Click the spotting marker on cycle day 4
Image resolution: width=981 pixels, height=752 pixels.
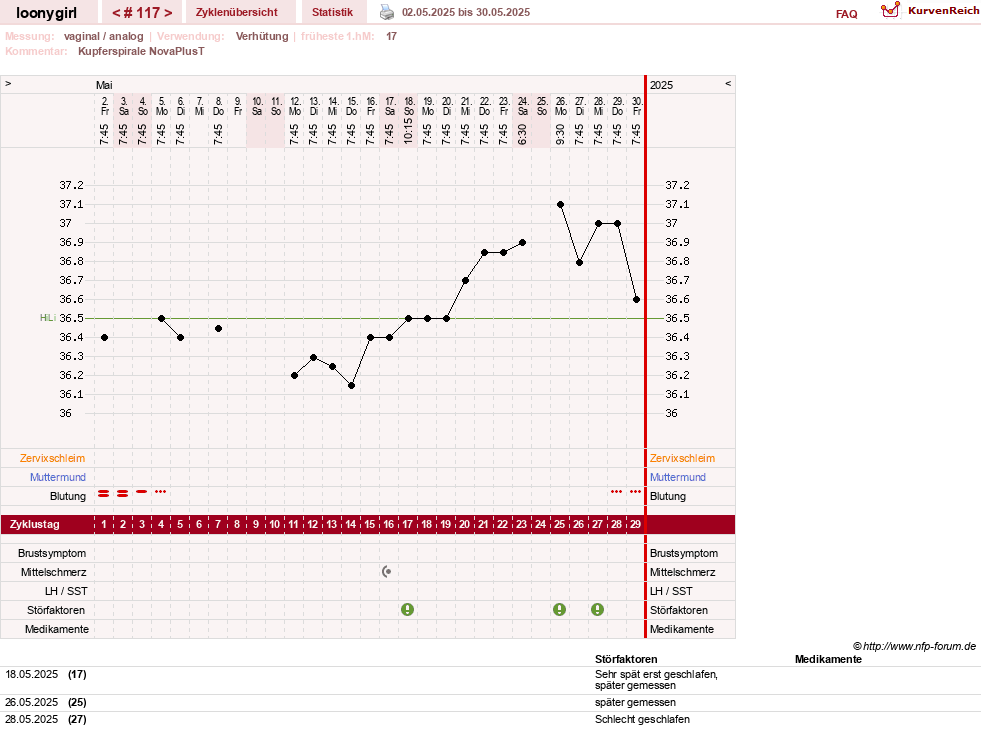click(161, 492)
